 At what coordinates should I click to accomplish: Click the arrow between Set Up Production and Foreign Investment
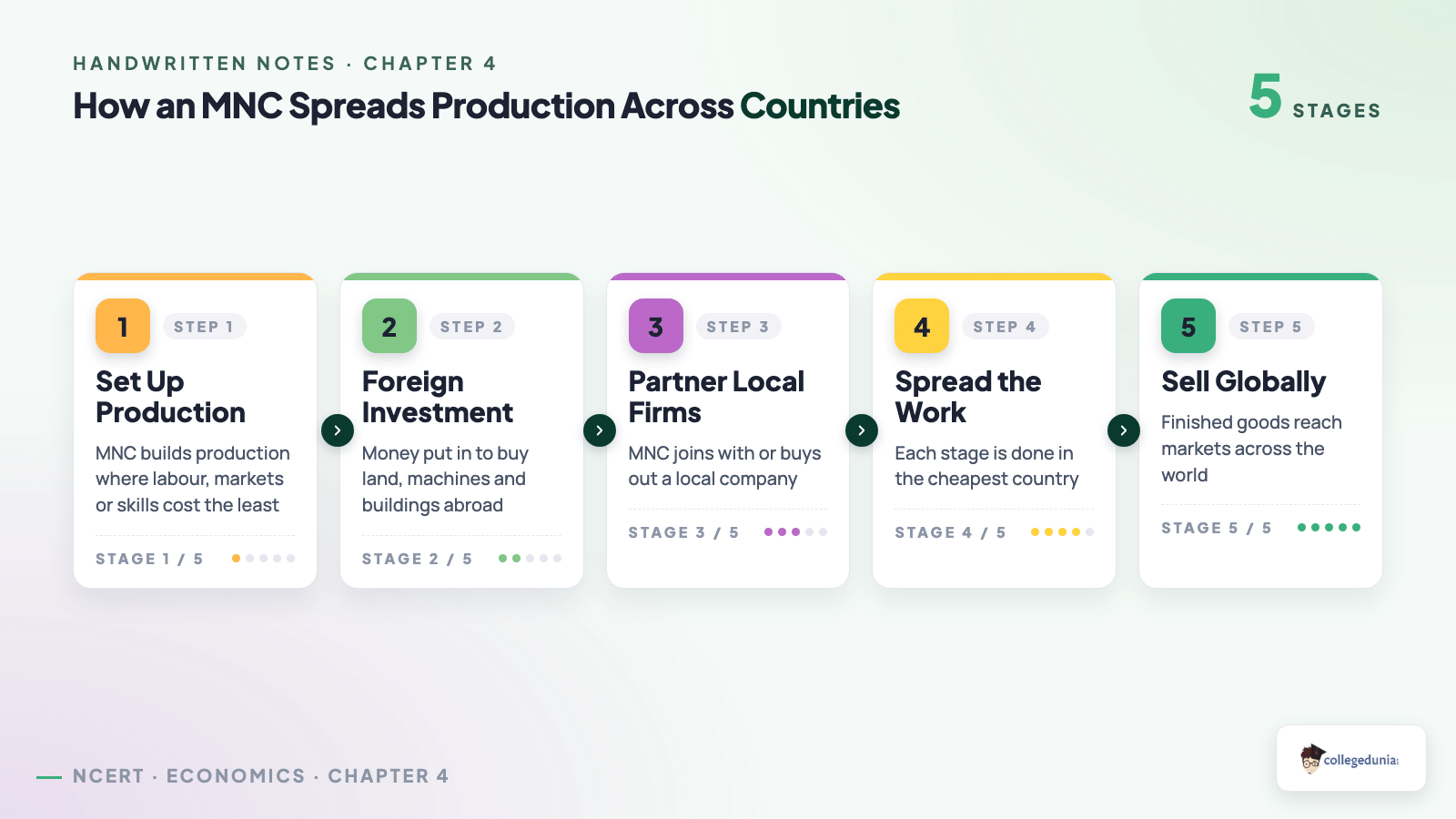click(x=338, y=430)
